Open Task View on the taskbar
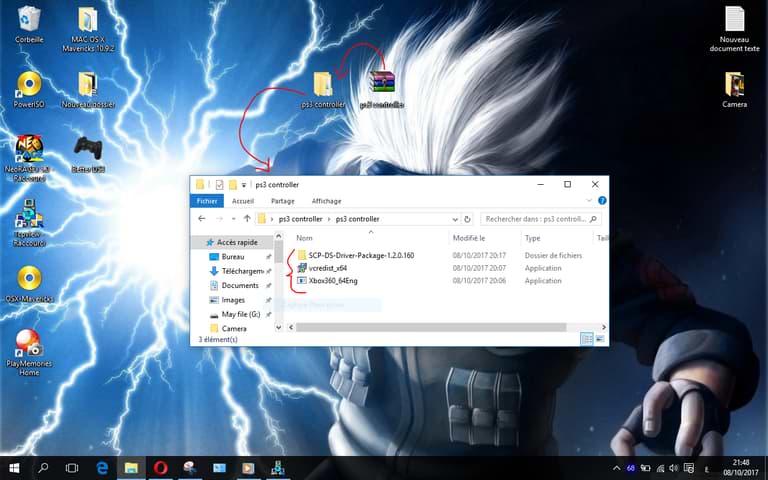 point(72,468)
